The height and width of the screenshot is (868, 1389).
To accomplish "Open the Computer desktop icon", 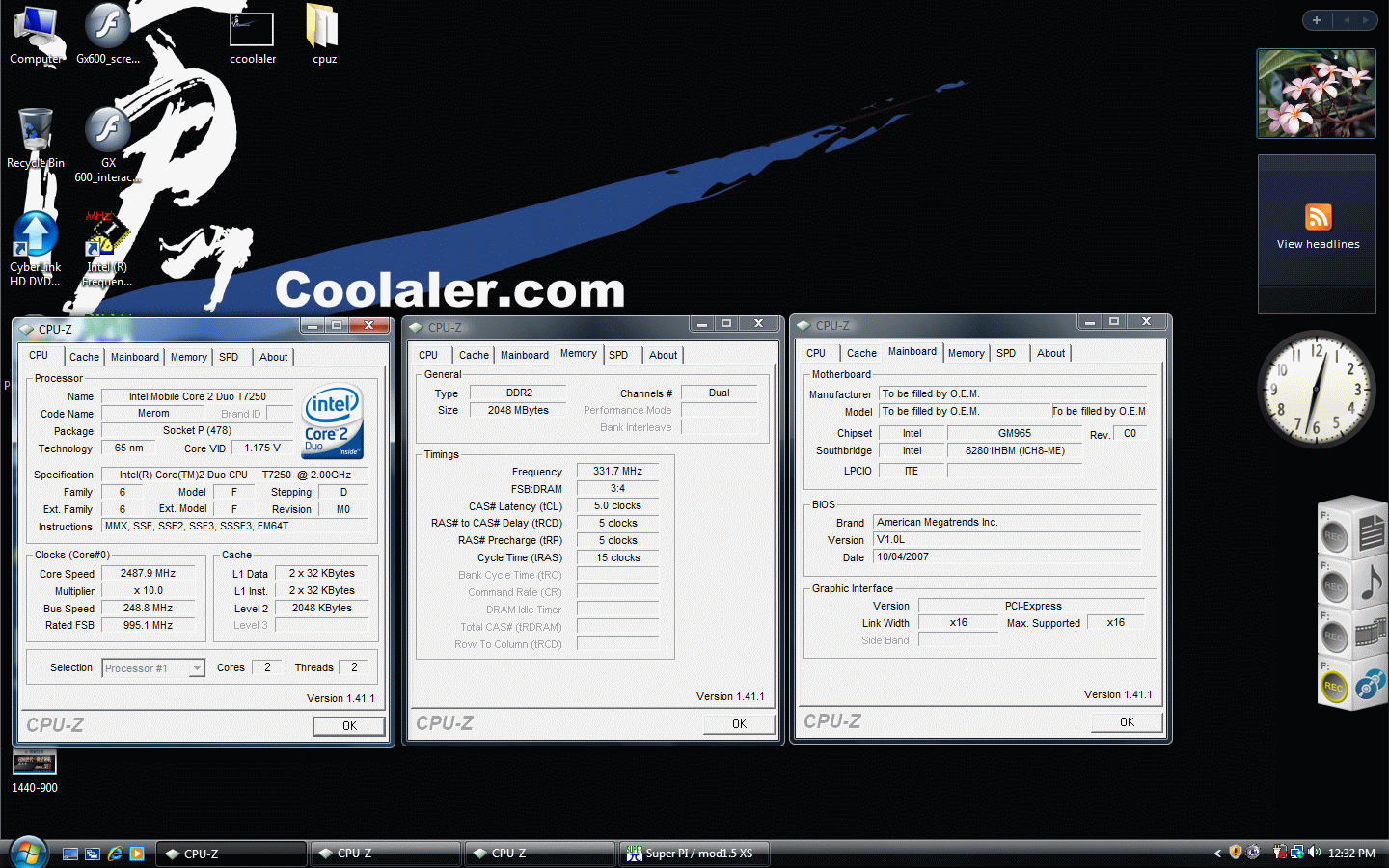I will pyautogui.click(x=36, y=35).
